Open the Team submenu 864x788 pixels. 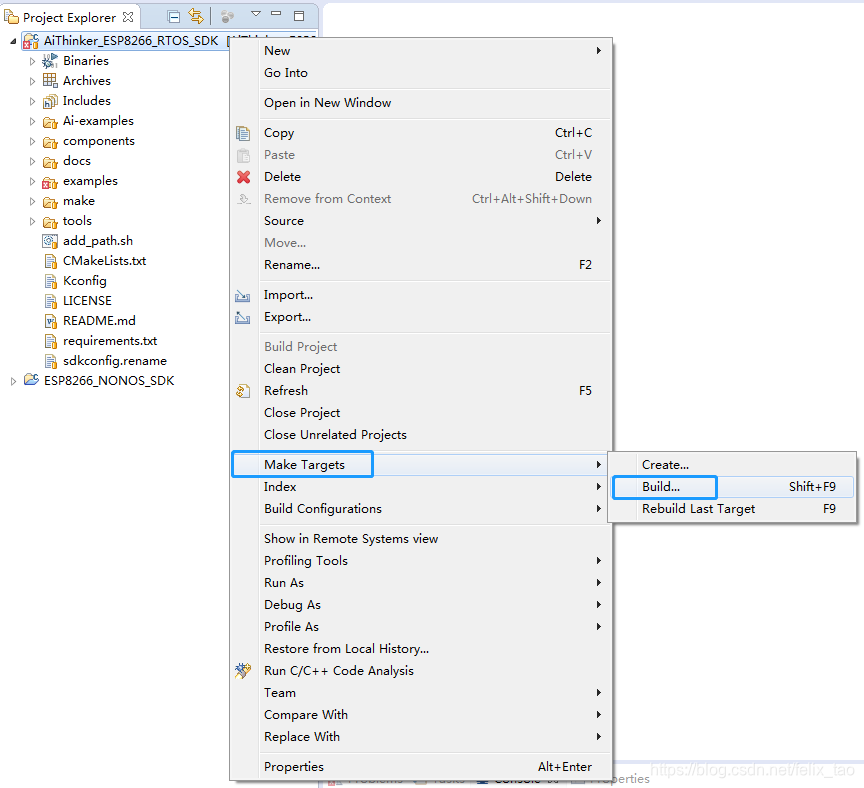pyautogui.click(x=422, y=693)
